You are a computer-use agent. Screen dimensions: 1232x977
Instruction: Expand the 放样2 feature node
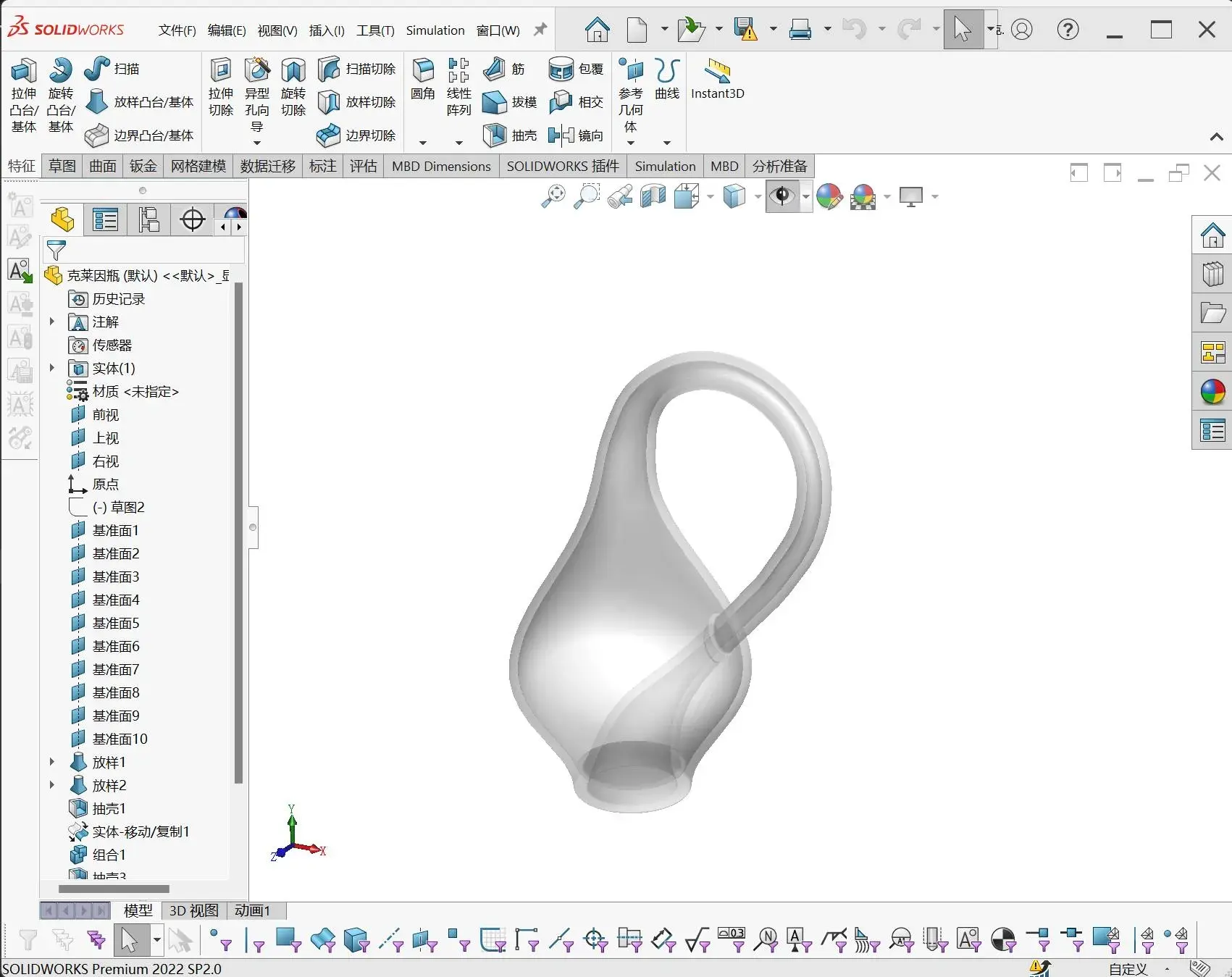pos(52,785)
